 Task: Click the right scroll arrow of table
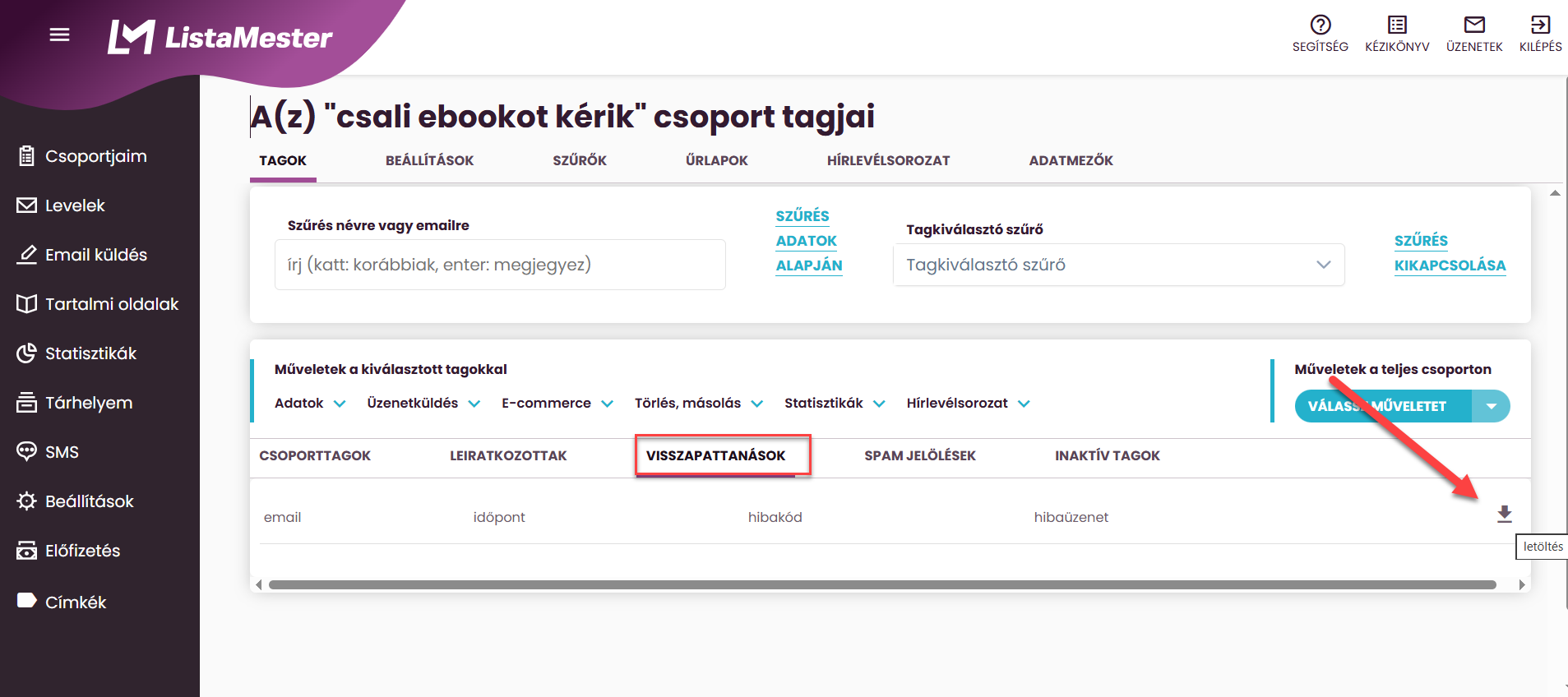click(x=1522, y=585)
